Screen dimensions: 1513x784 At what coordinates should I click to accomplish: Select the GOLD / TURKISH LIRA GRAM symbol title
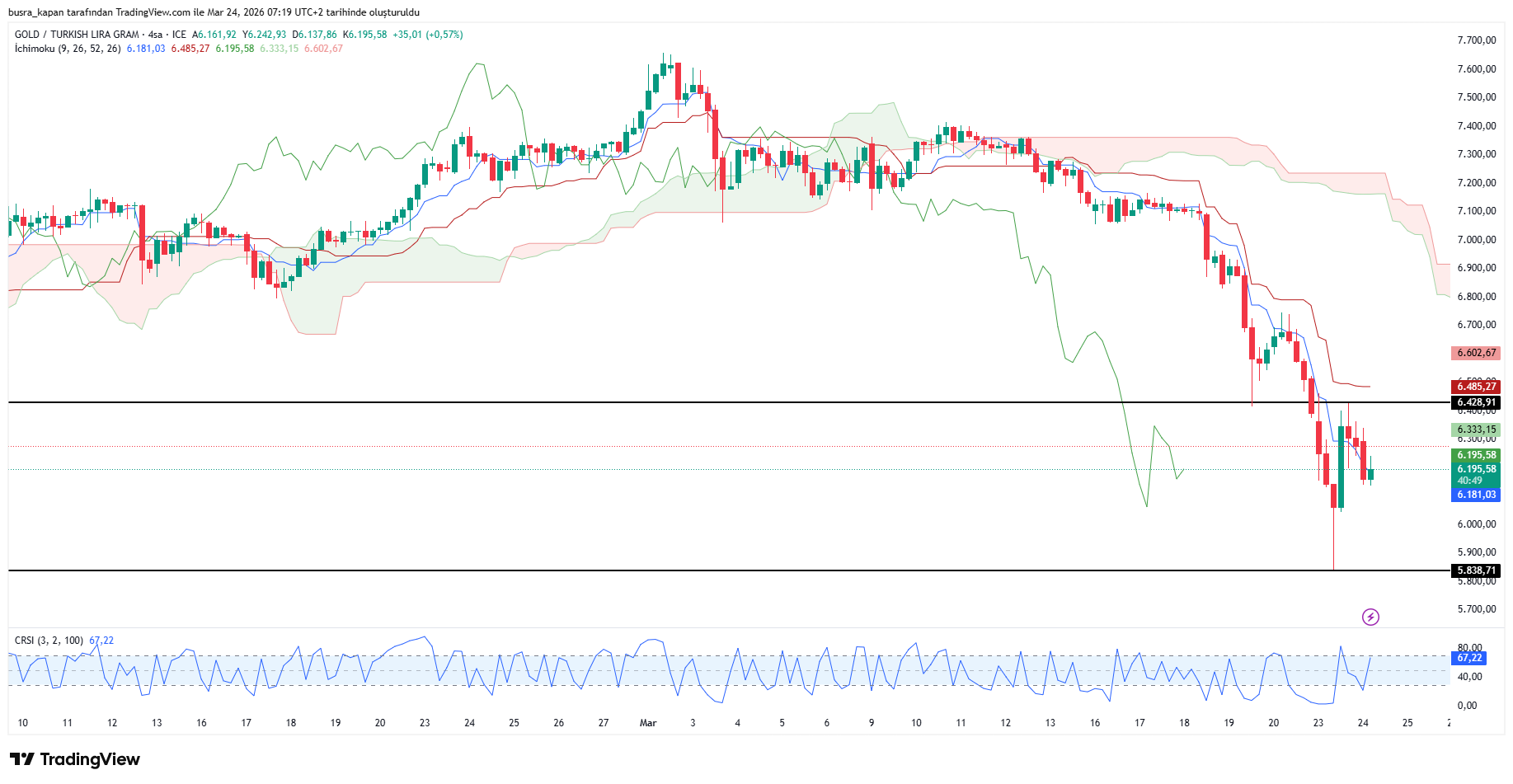tap(77, 35)
